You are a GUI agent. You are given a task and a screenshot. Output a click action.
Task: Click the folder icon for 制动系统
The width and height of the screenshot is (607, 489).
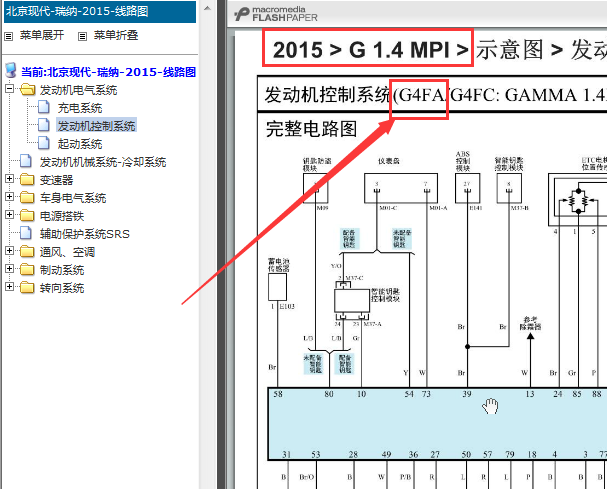(27, 269)
